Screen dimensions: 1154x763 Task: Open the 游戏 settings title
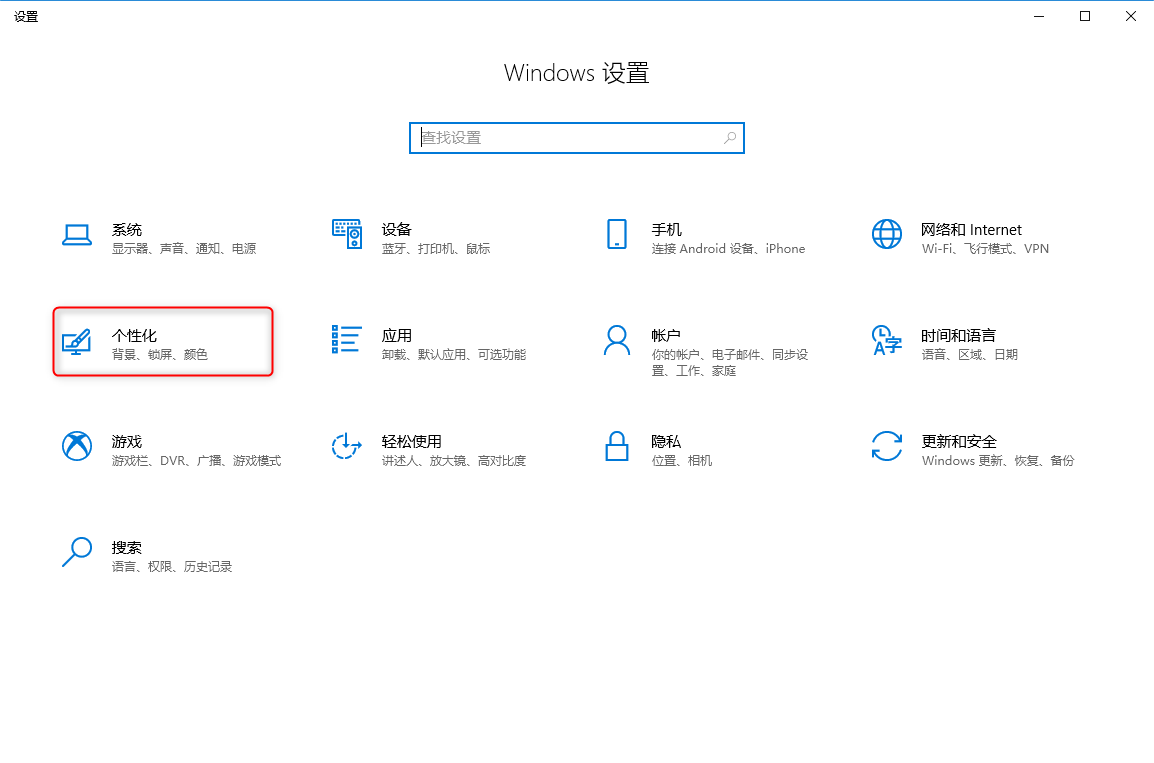point(127,441)
